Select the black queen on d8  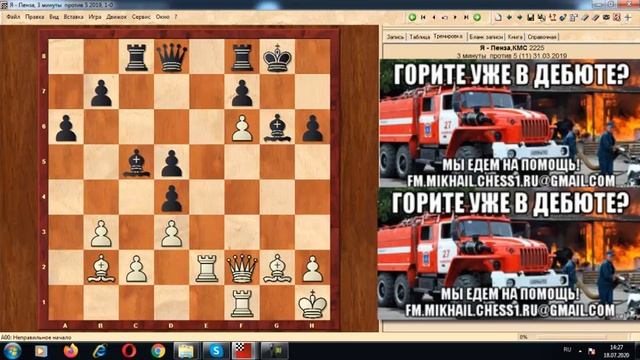pyautogui.click(x=172, y=57)
